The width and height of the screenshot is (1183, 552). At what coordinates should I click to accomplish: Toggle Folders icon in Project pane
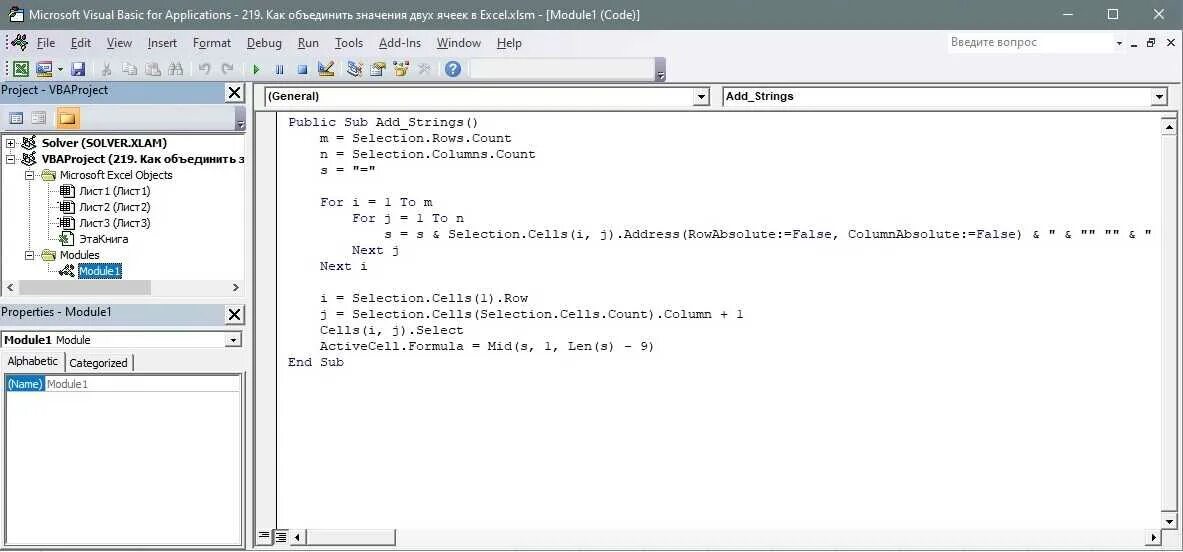tap(68, 118)
